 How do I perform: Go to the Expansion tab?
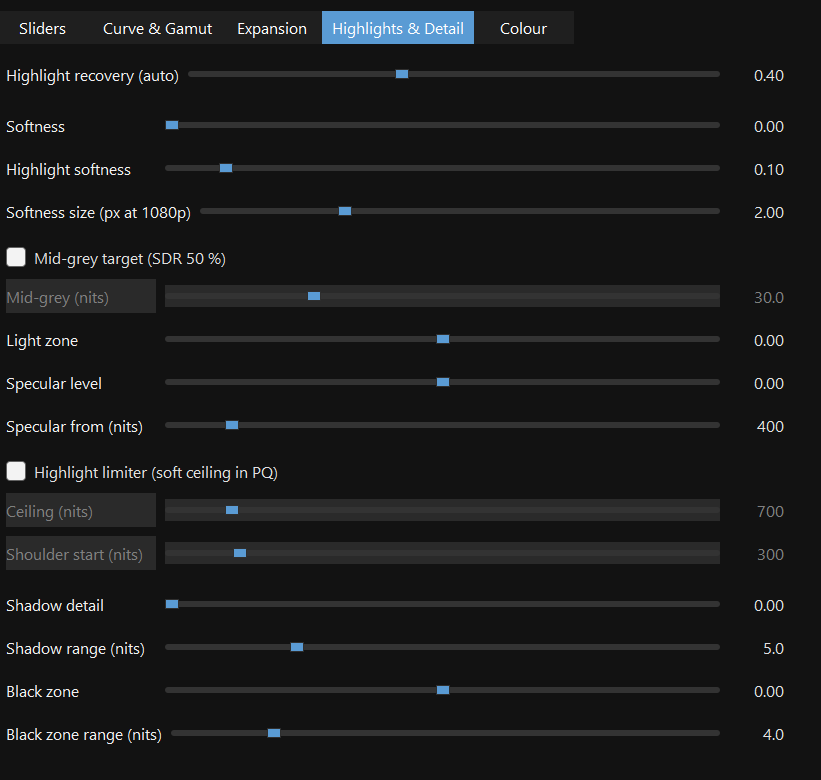[272, 28]
